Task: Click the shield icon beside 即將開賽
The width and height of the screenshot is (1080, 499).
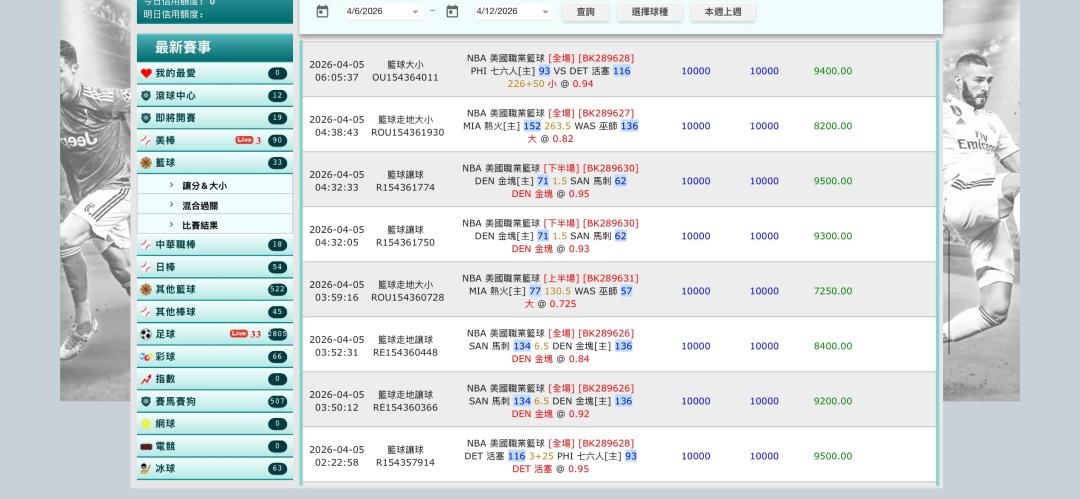Action: pyautogui.click(x=146, y=118)
